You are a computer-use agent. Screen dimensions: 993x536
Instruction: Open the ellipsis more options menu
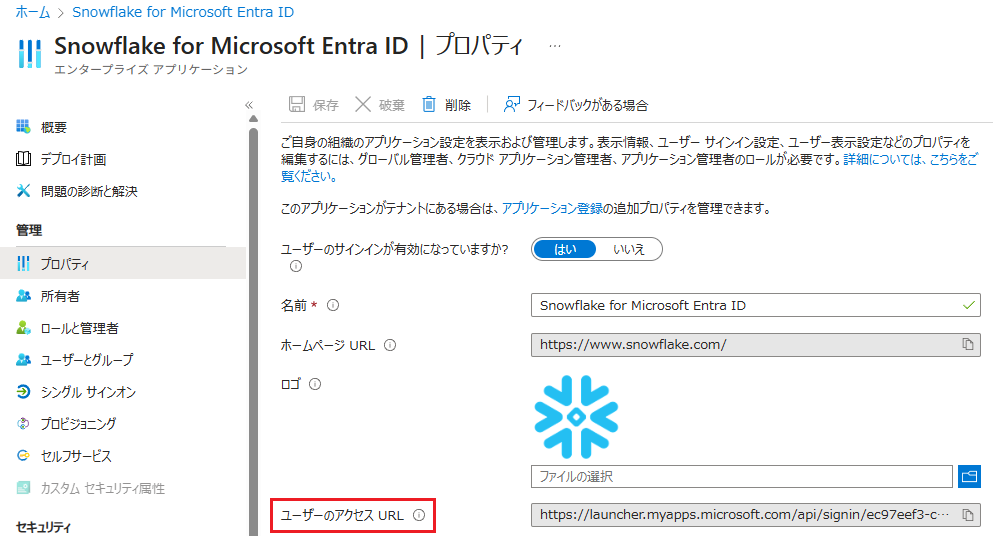coord(555,46)
